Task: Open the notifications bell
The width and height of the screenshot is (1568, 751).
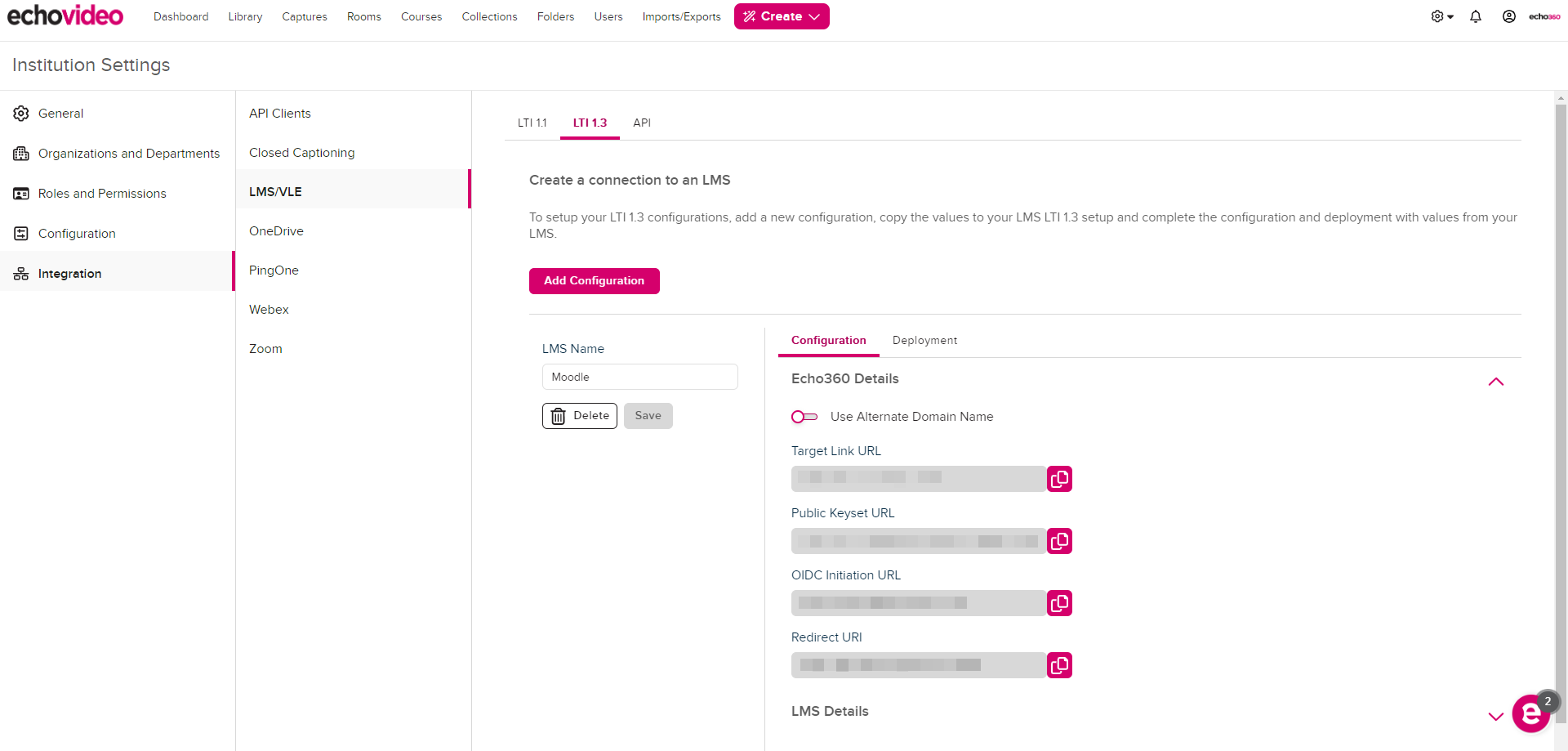Action: pos(1476,16)
